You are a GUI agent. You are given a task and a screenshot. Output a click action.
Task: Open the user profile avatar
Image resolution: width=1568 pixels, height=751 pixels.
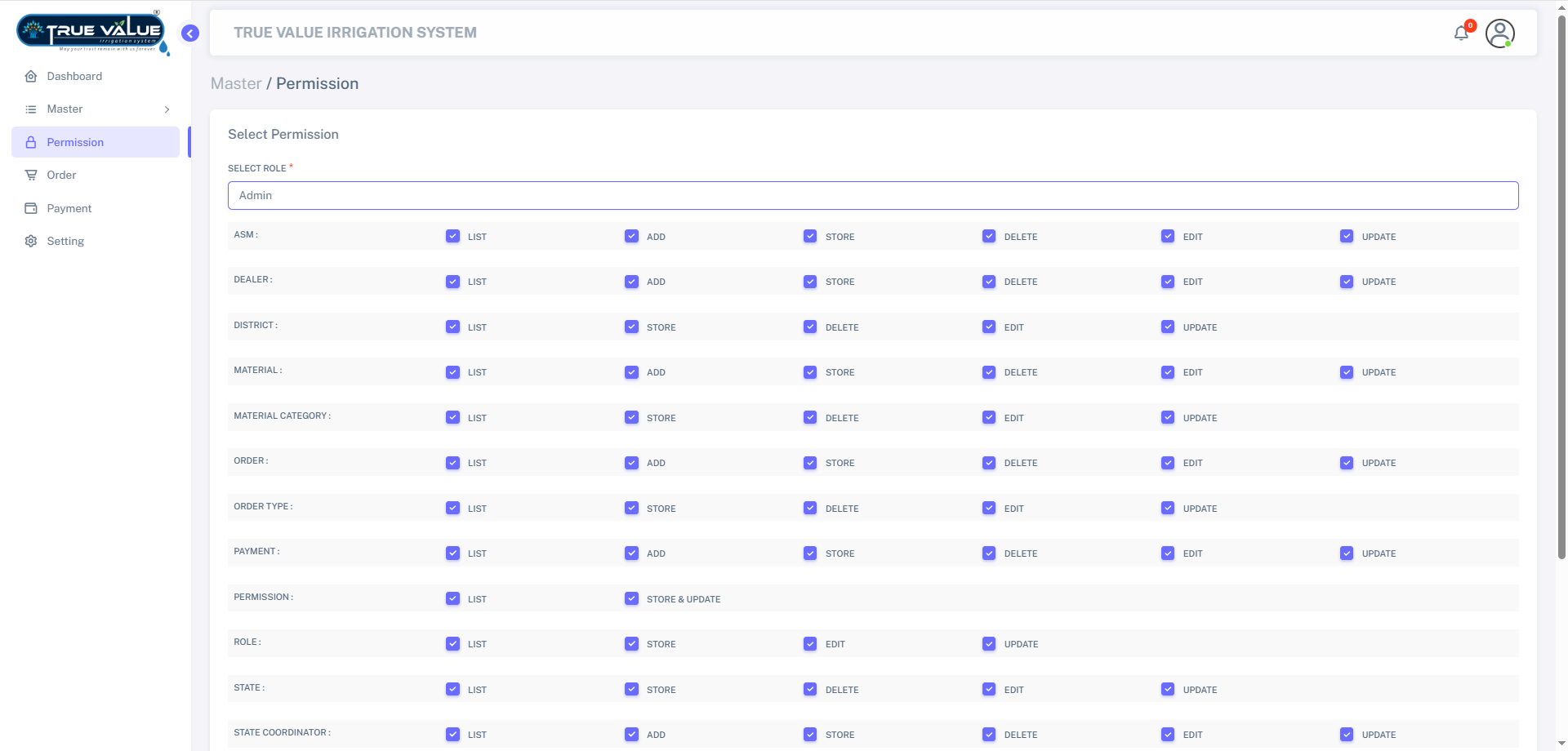1499,33
